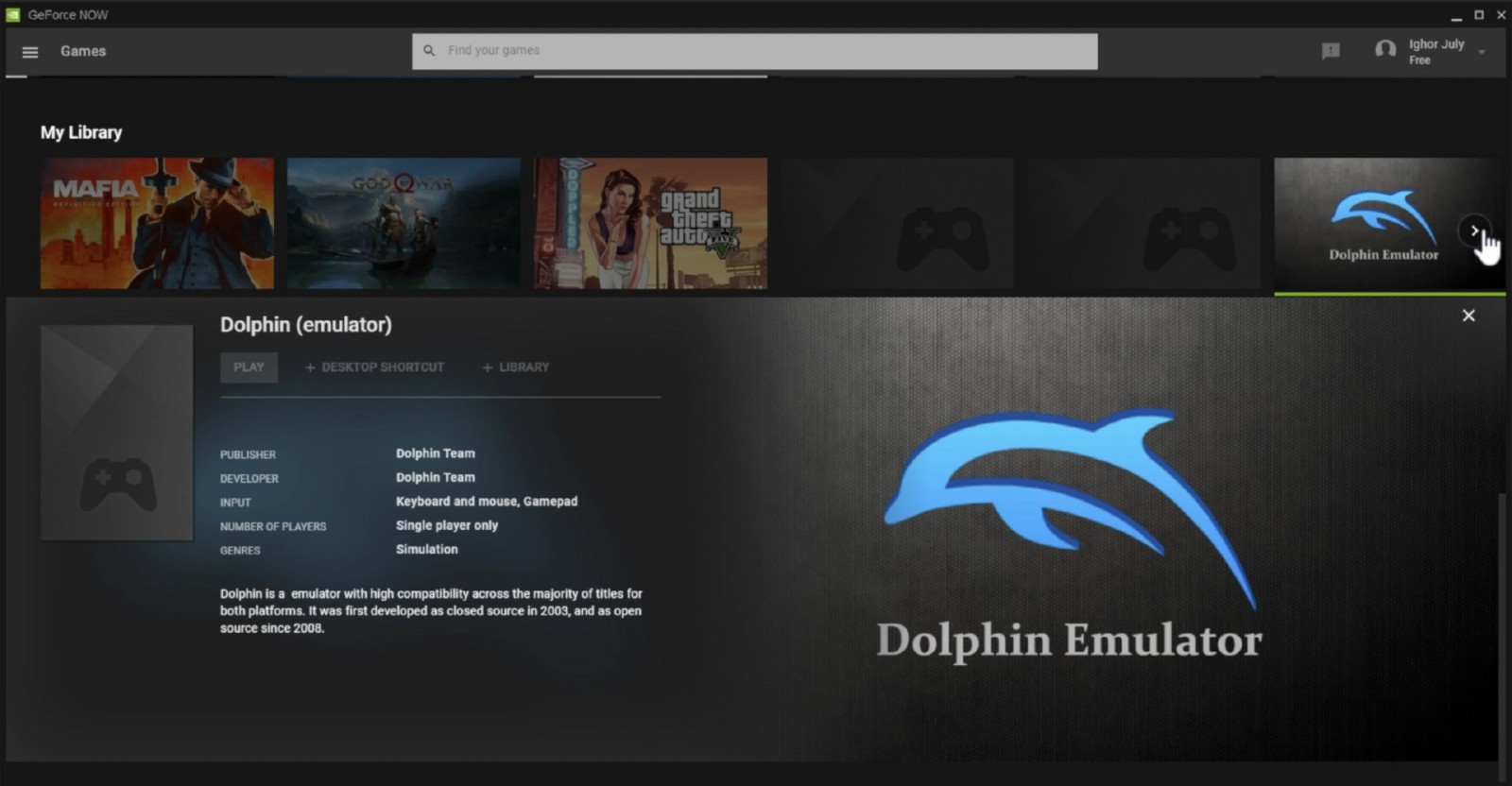The image size is (1512, 786).
Task: Click the Games tab label
Action: tap(83, 51)
